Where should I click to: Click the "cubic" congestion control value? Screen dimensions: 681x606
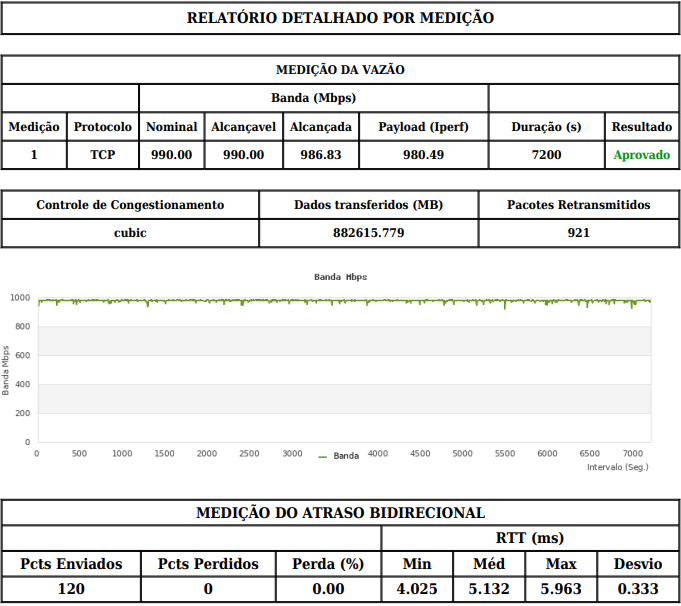pyautogui.click(x=130, y=233)
